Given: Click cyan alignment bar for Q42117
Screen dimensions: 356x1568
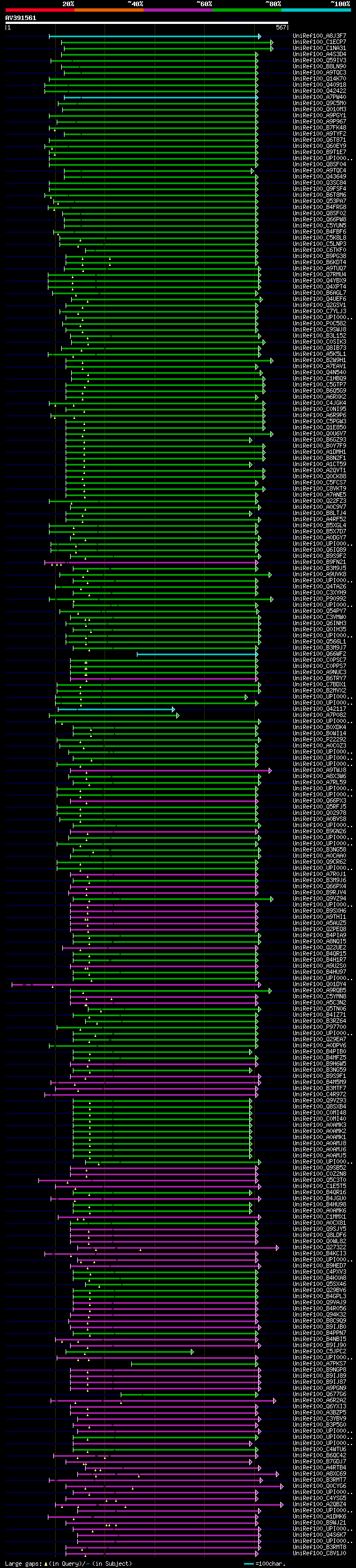Looking at the screenshot, I should [x=116, y=710].
